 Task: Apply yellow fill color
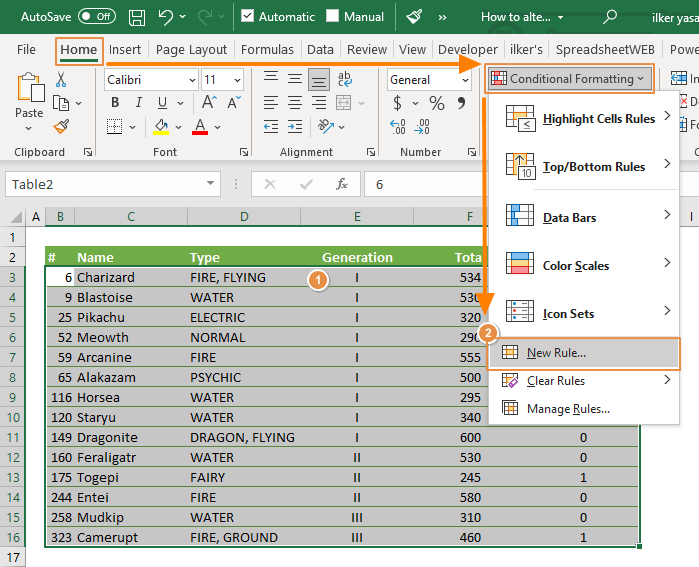point(161,127)
